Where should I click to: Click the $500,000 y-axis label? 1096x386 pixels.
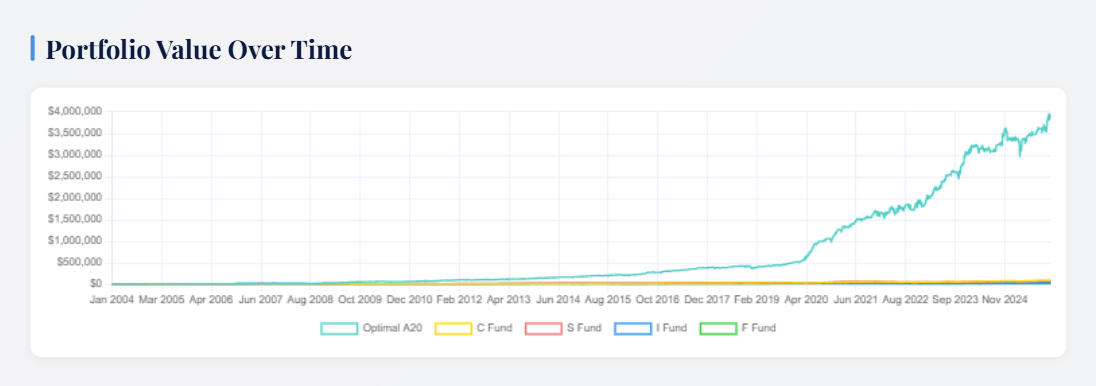79,262
